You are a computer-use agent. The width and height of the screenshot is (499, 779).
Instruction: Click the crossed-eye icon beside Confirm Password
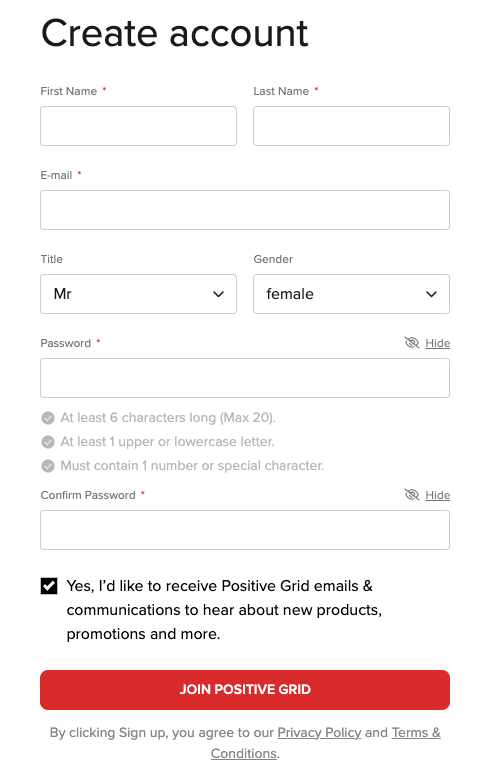[x=412, y=495]
